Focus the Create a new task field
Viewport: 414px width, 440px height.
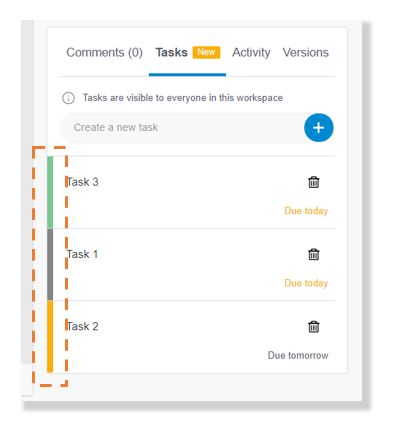pos(183,128)
